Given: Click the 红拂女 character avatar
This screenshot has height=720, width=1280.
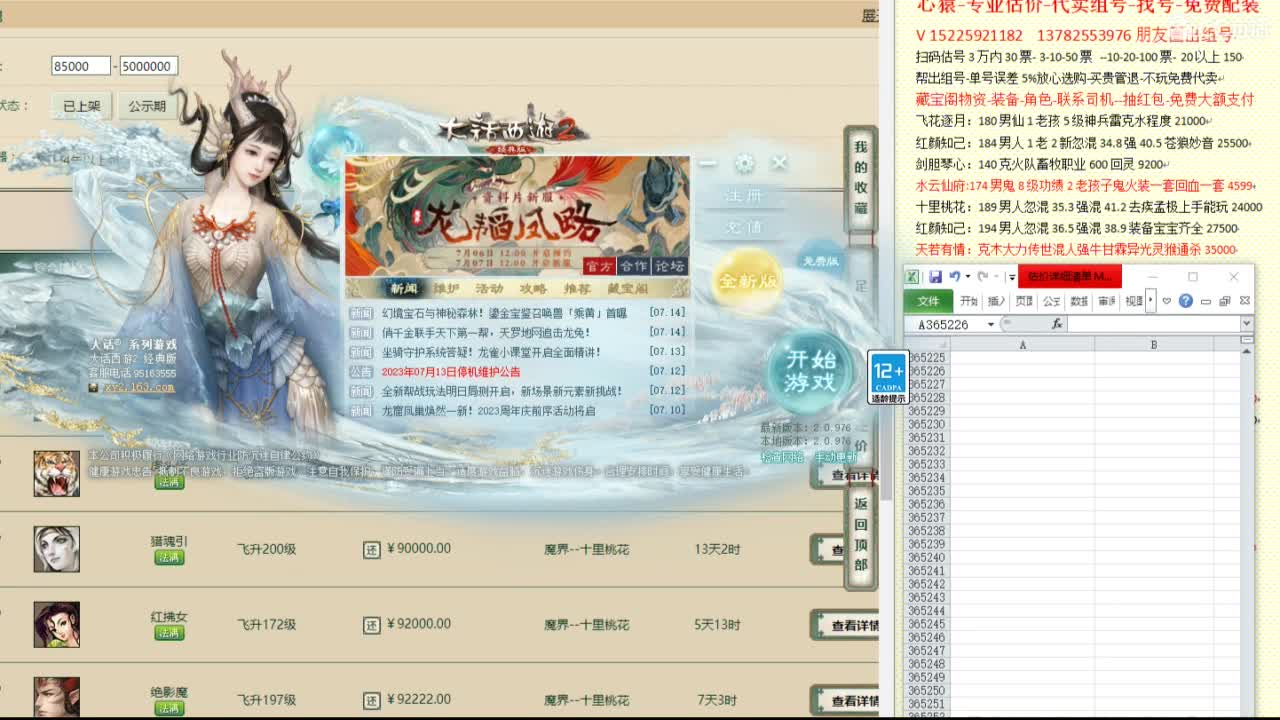Looking at the screenshot, I should click(57, 625).
